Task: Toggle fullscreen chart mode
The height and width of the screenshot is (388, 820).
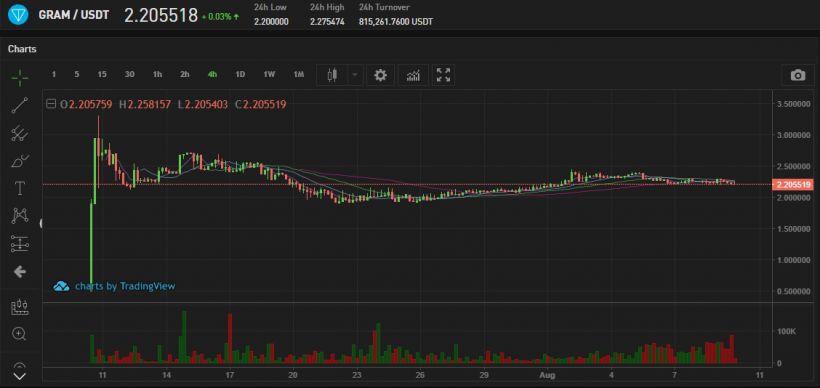Action: 443,75
